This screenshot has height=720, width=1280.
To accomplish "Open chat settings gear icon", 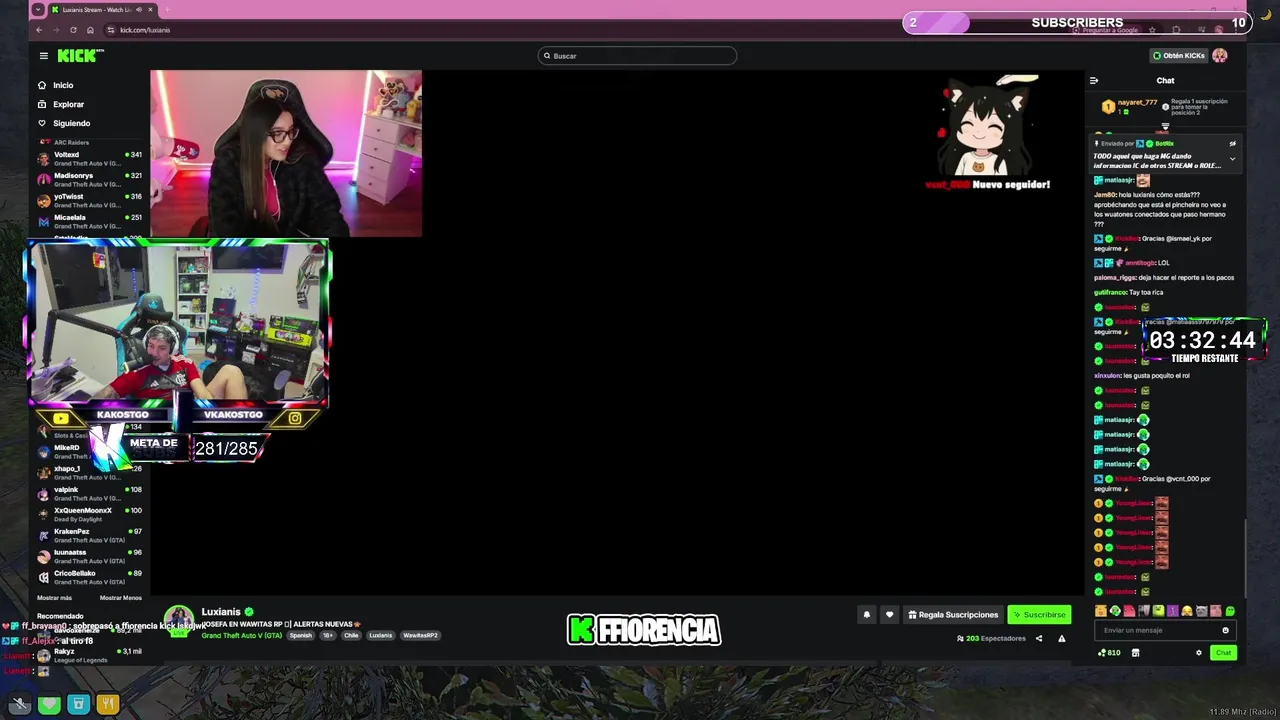I will tap(1199, 653).
